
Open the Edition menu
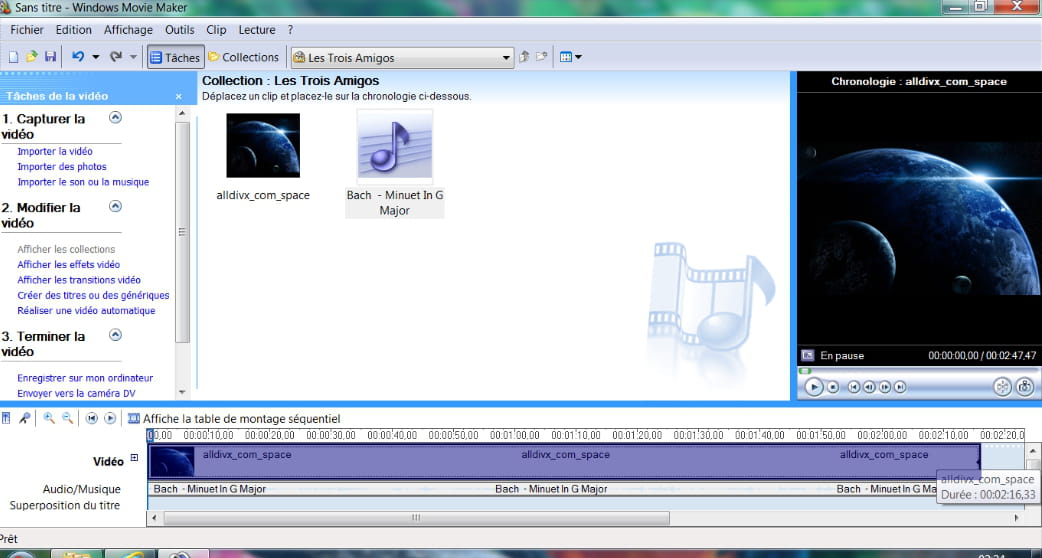point(74,30)
